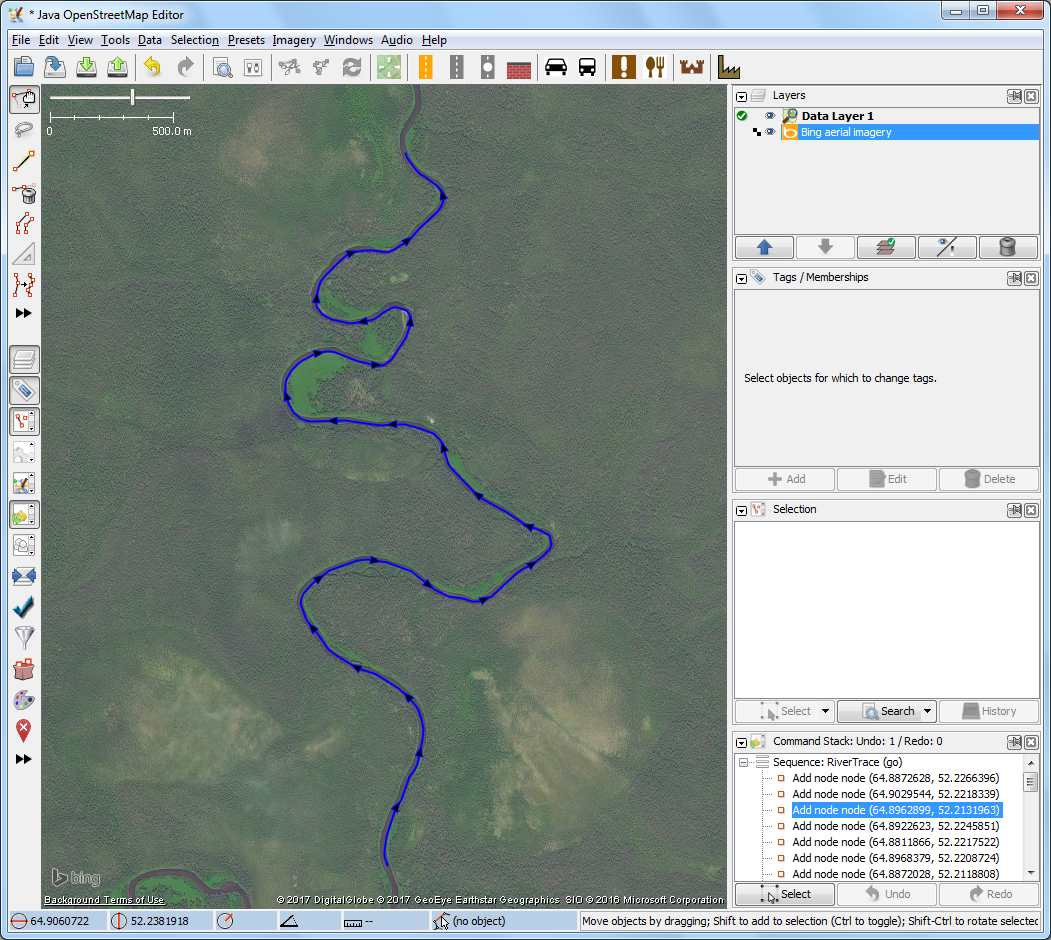
Task: Open the Presets menu
Action: 246,40
